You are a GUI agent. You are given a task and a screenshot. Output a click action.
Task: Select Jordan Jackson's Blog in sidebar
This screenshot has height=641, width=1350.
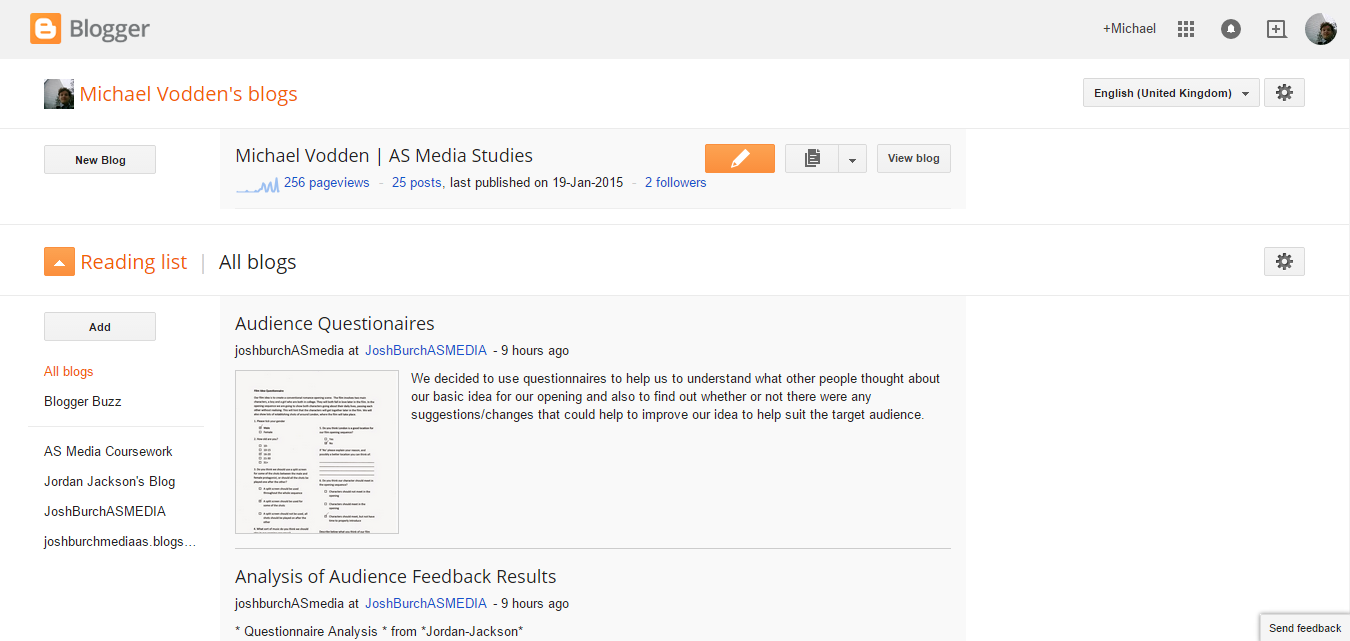[110, 481]
